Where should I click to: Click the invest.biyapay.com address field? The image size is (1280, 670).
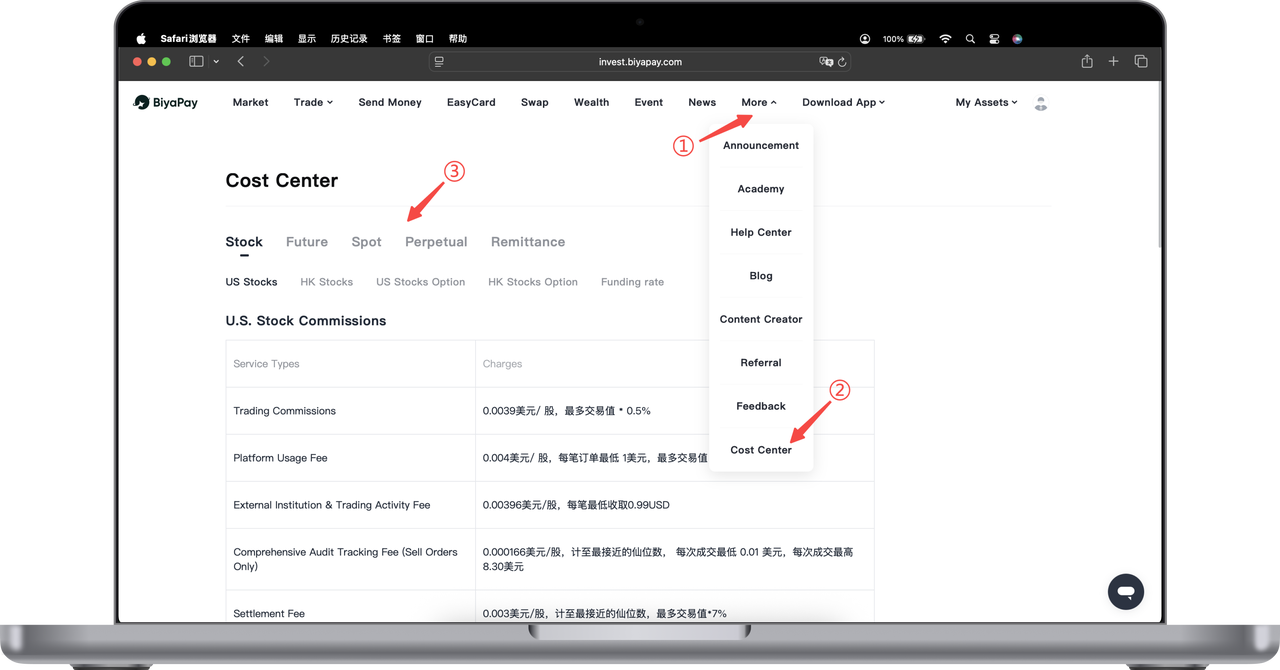click(x=640, y=62)
